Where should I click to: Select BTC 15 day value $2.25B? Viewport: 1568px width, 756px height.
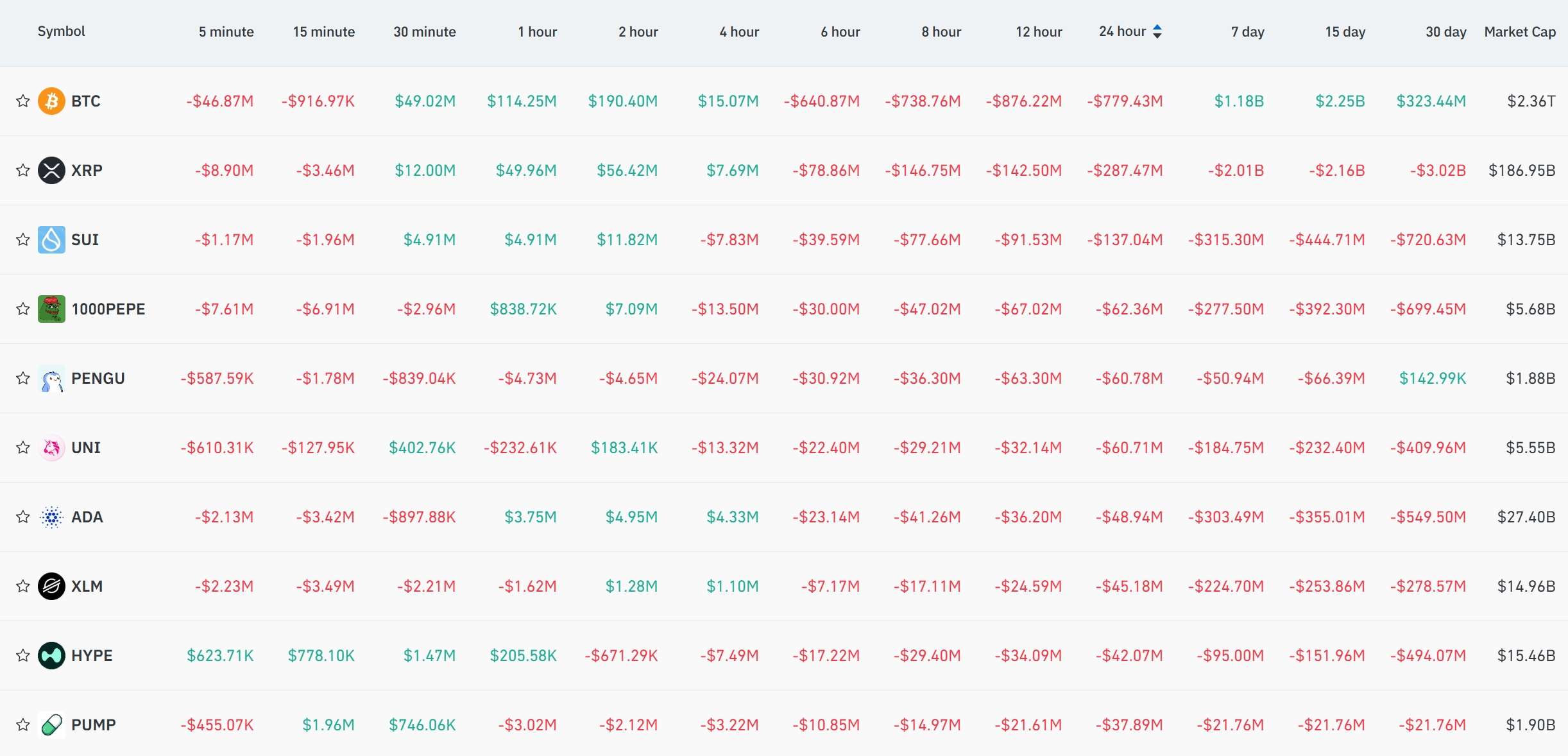click(x=1340, y=101)
